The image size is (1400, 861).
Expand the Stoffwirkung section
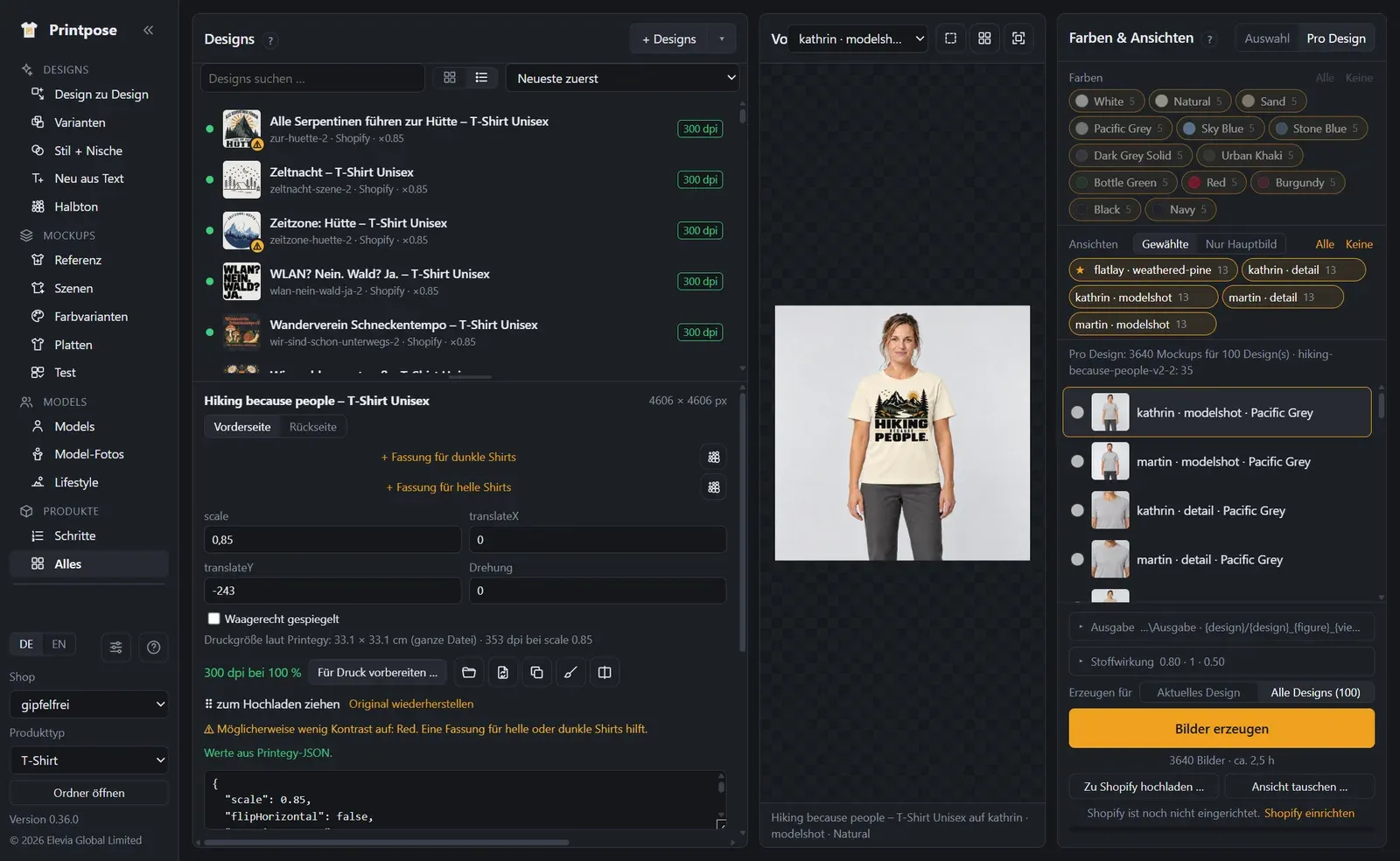[x=1221, y=661]
